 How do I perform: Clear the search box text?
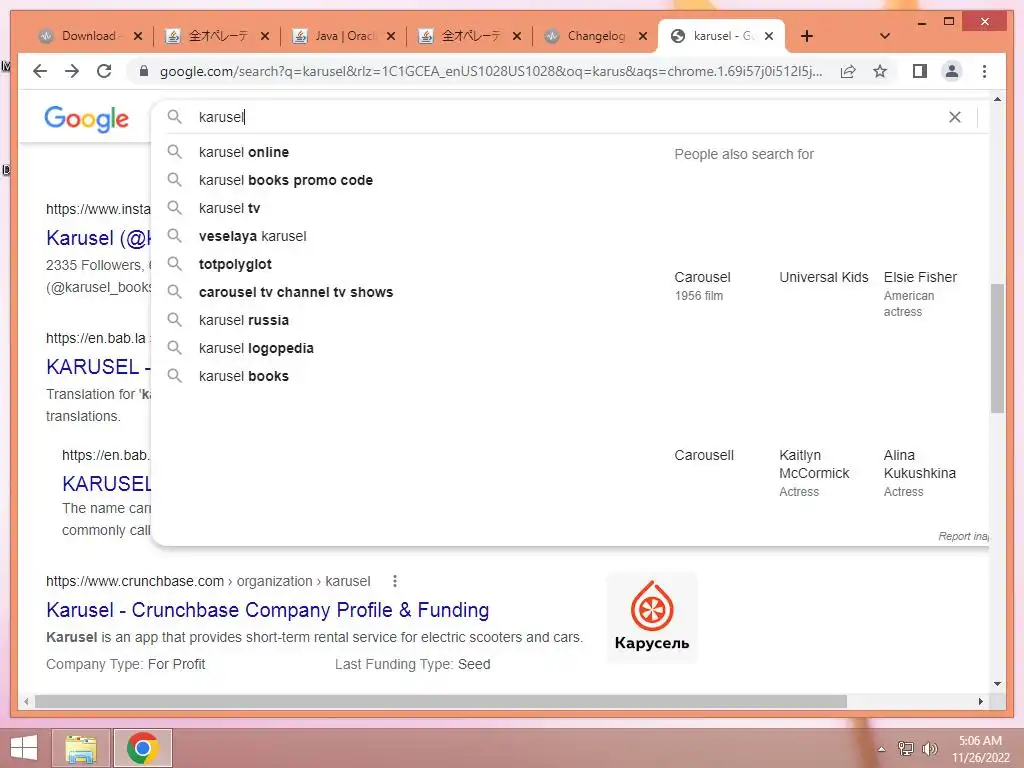pyautogui.click(x=955, y=117)
